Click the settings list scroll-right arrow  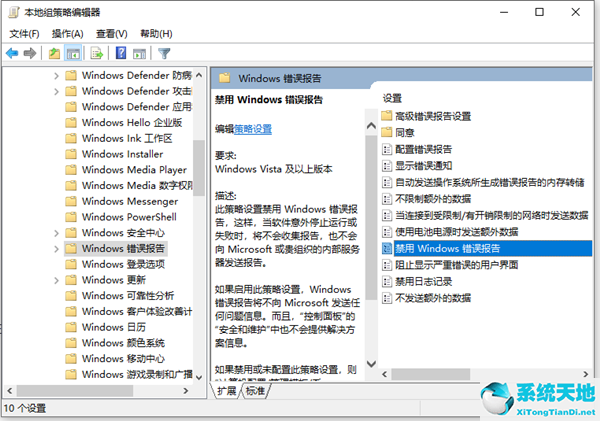point(585,374)
